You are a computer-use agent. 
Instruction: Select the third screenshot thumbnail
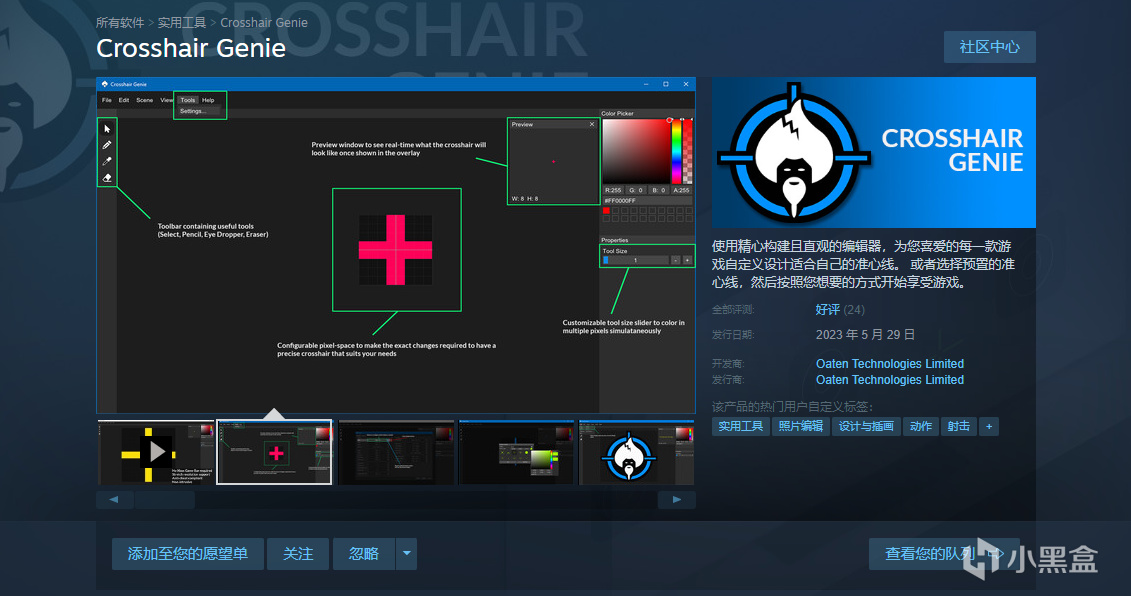click(396, 452)
